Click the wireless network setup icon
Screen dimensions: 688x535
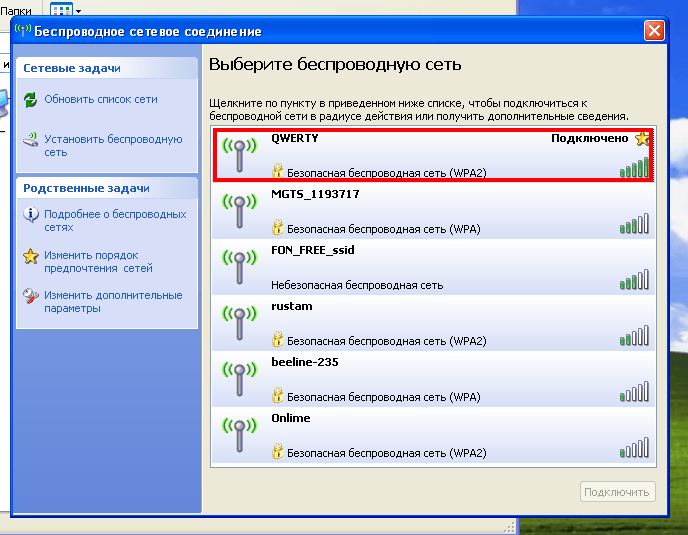(31, 140)
